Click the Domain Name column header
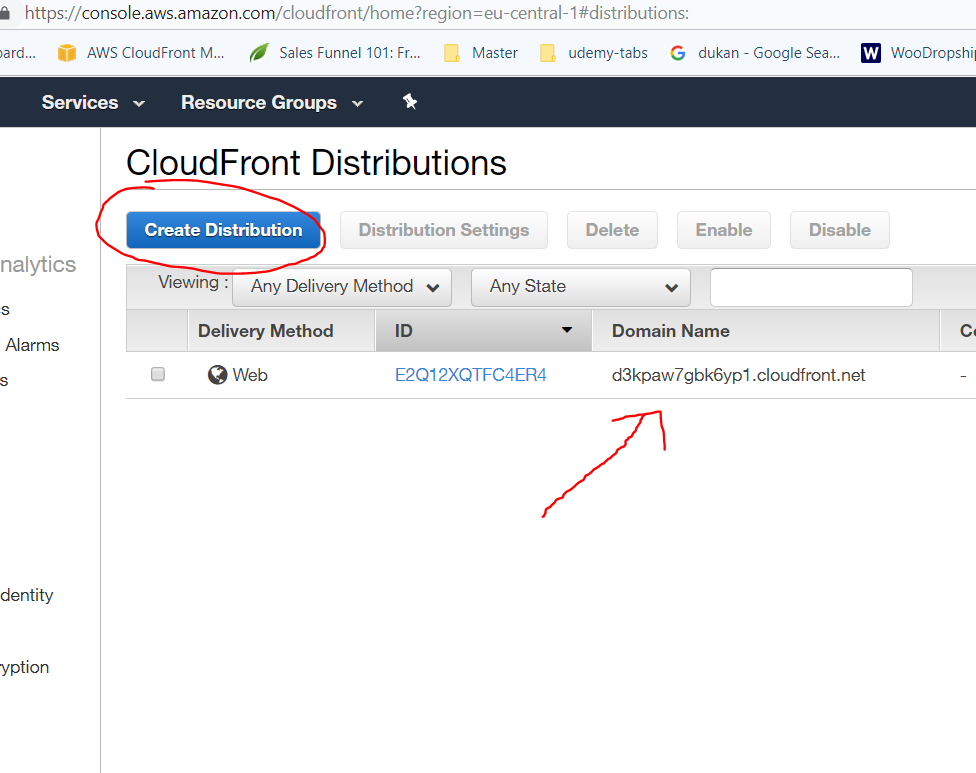The width and height of the screenshot is (976, 773). click(x=766, y=330)
